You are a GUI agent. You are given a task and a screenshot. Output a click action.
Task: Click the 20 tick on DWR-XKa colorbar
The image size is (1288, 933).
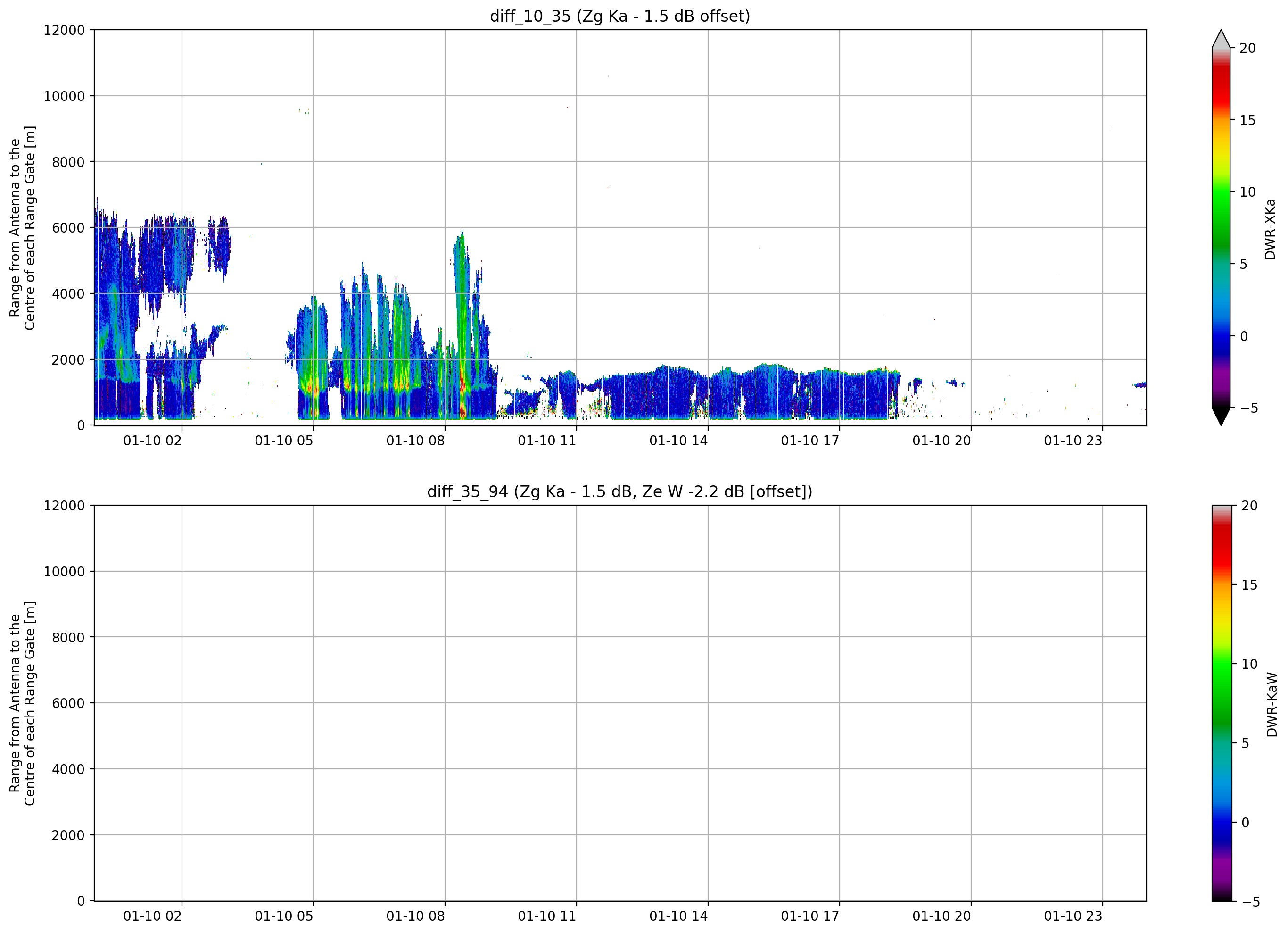pyautogui.click(x=1247, y=48)
